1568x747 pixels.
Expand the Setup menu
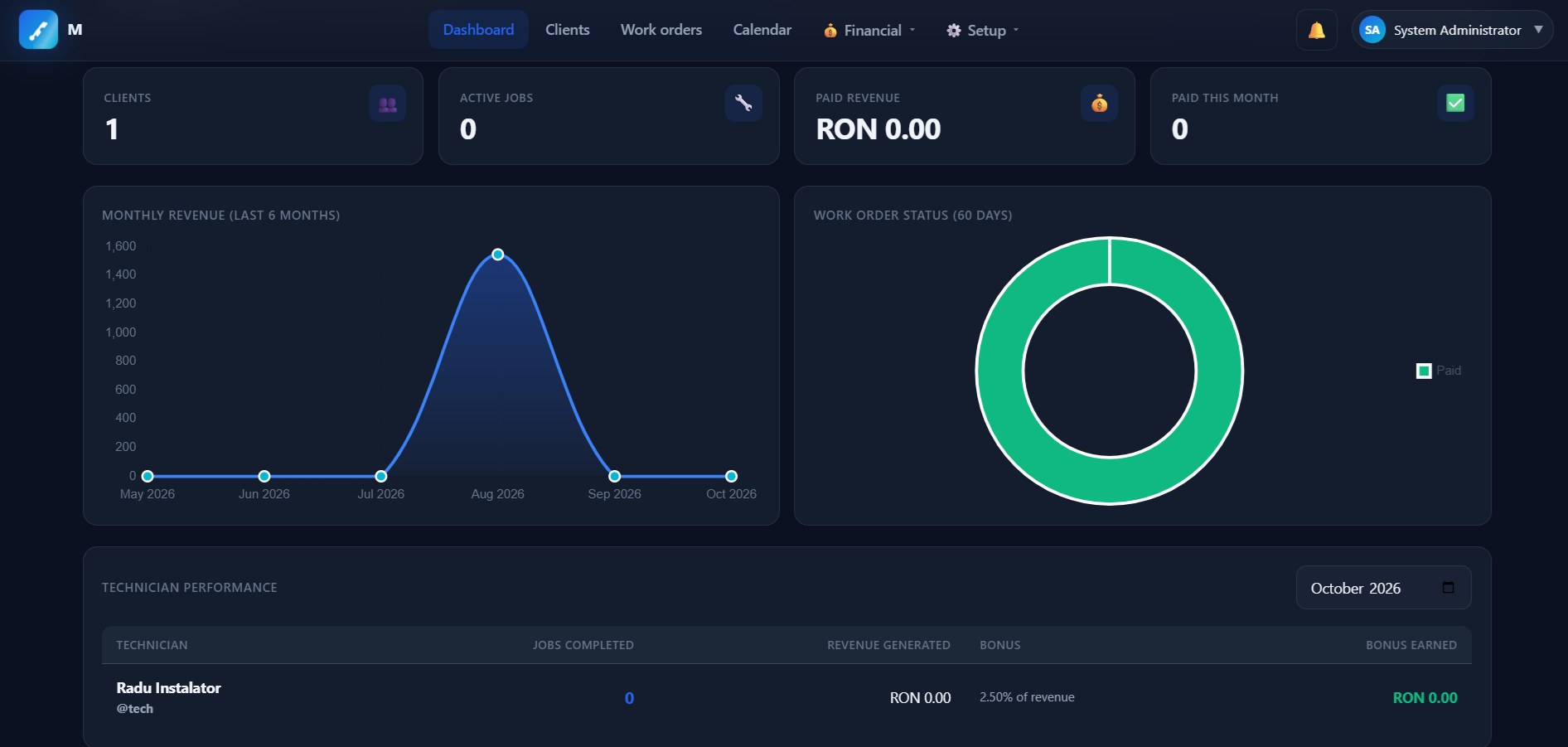pos(983,30)
